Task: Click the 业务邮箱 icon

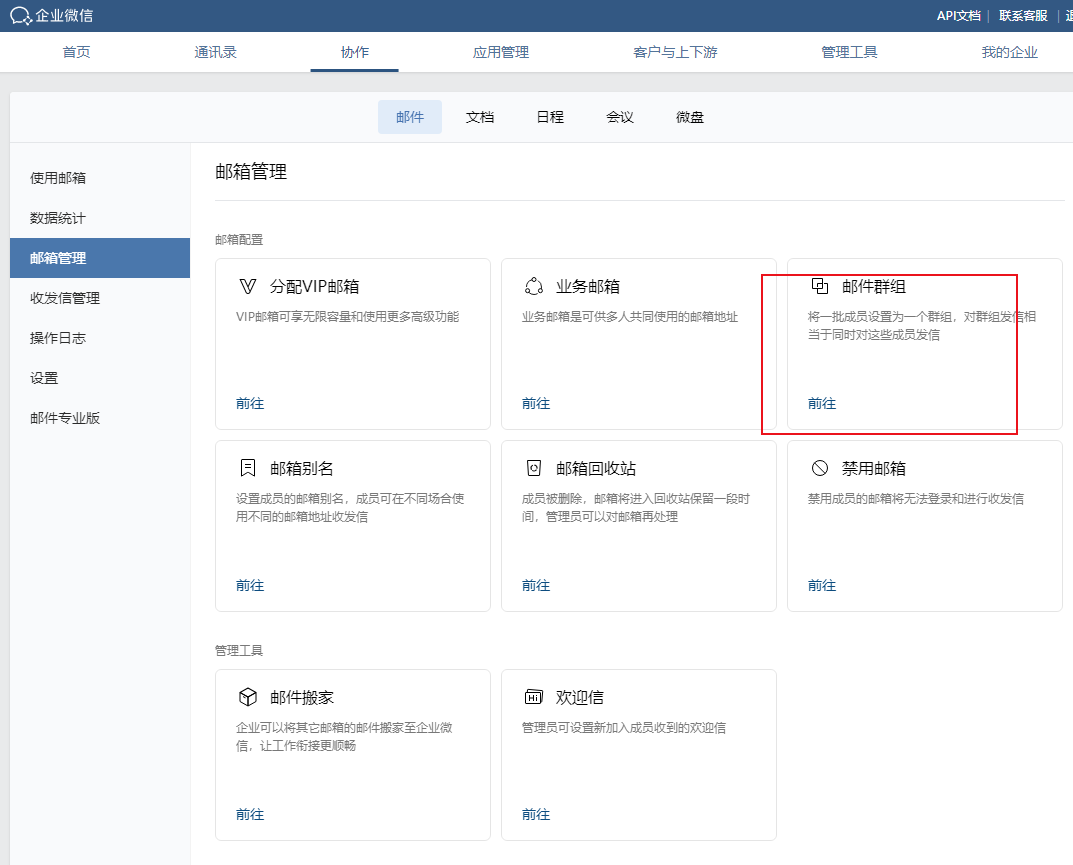Action: 533,287
